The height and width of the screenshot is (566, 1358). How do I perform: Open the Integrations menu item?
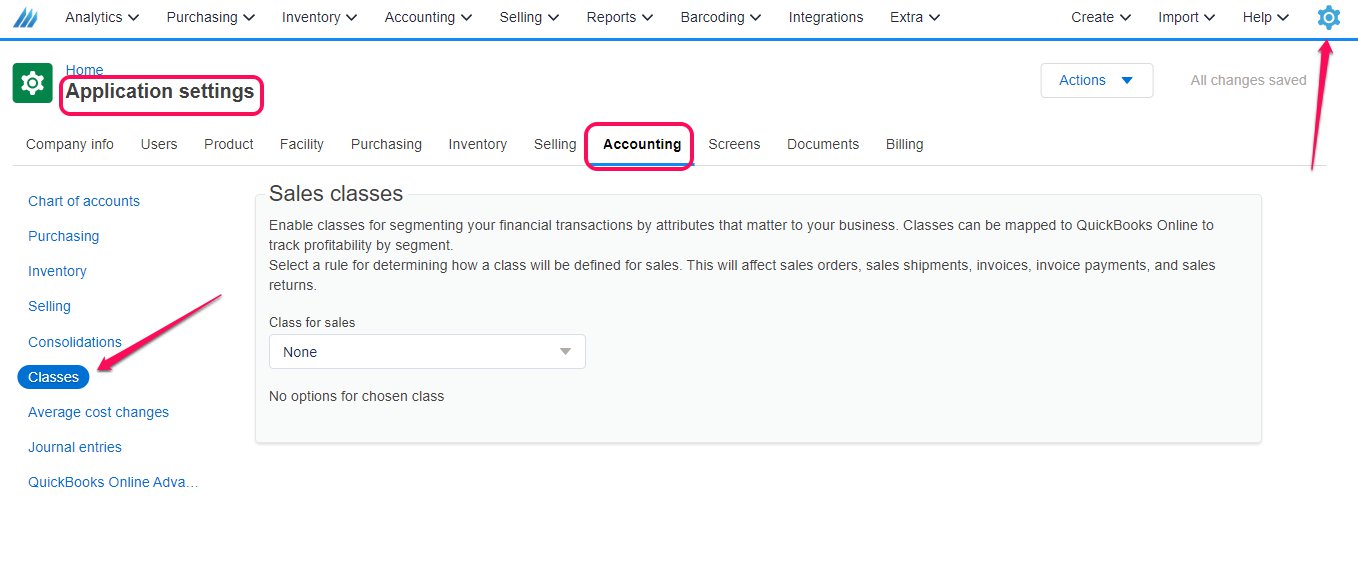[x=826, y=17]
